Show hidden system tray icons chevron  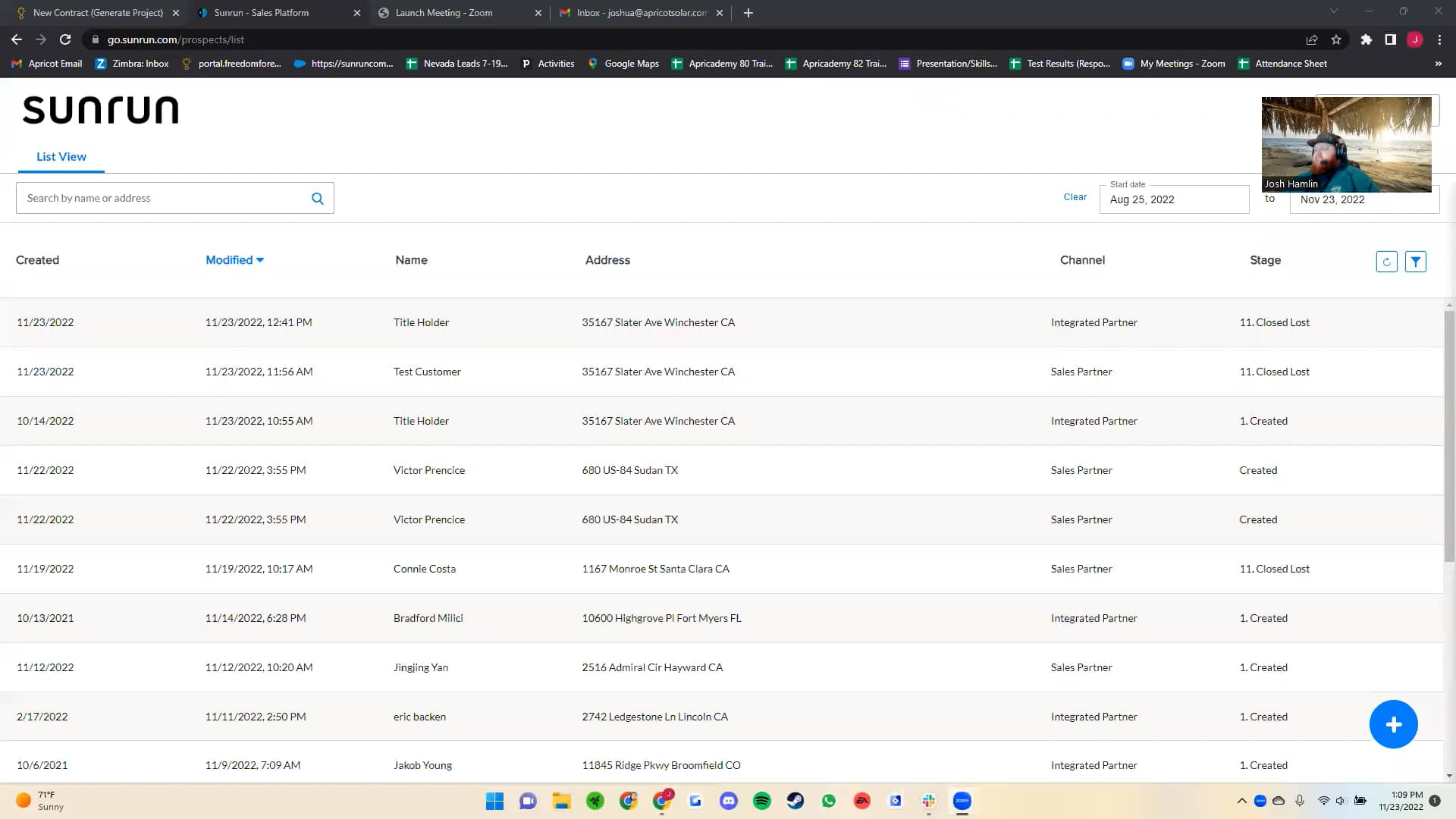[x=1241, y=801]
